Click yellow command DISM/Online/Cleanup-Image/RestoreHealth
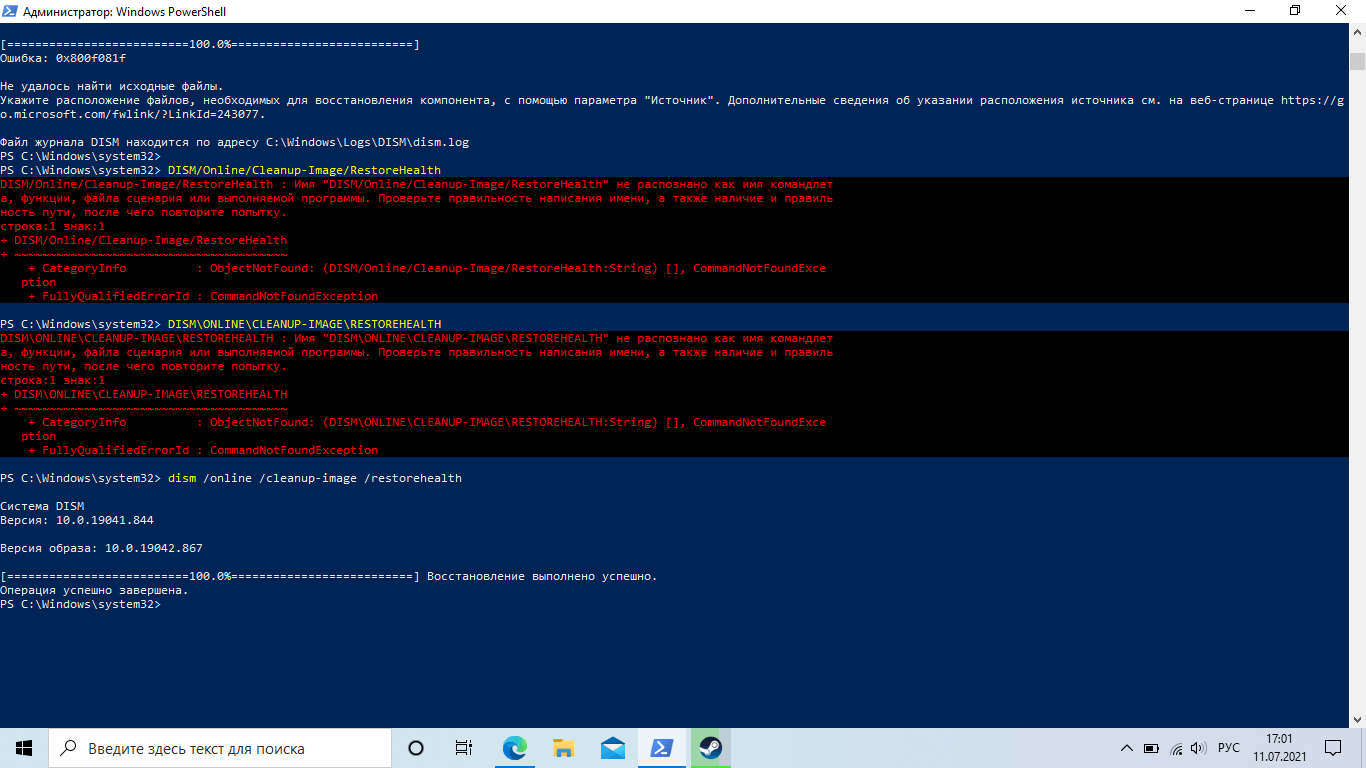The image size is (1366, 768). coord(304,170)
